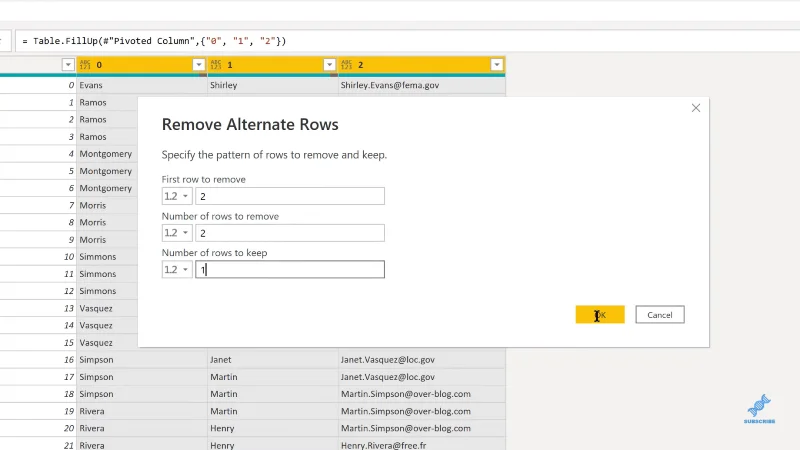
Task: Confirm the dialog with the OK button
Action: tap(600, 315)
